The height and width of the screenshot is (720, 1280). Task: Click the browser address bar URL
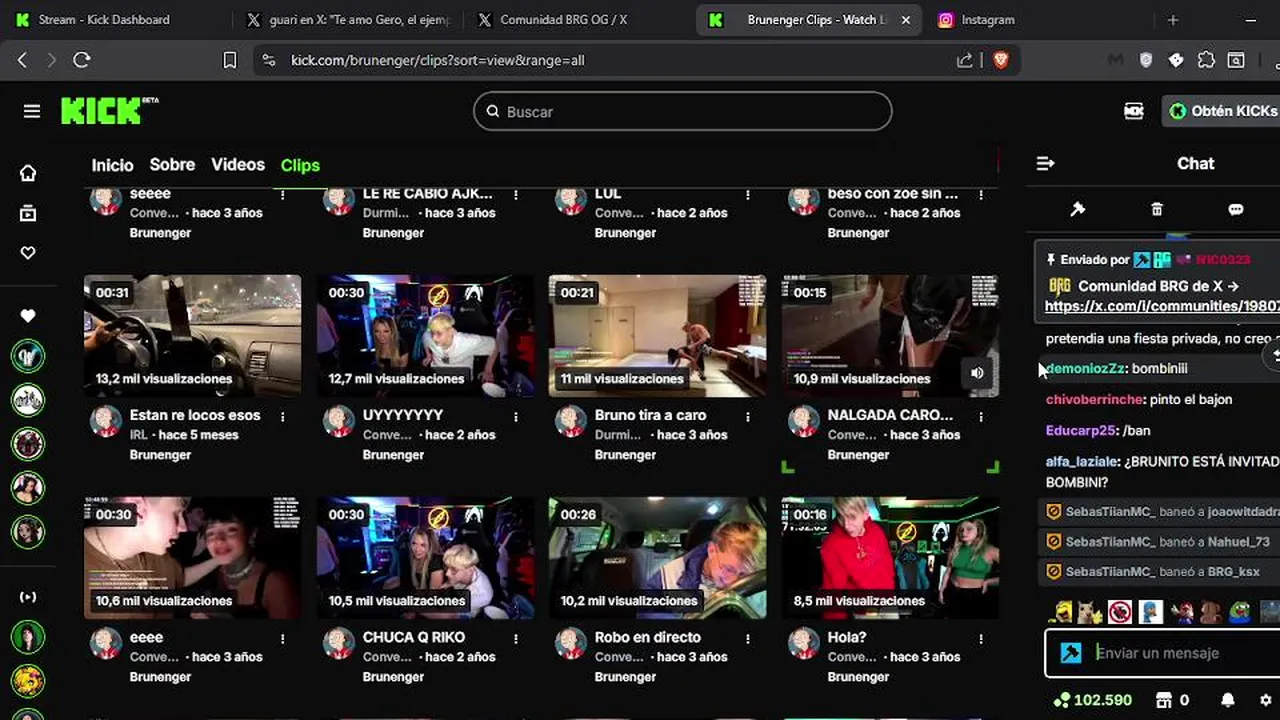coord(437,60)
